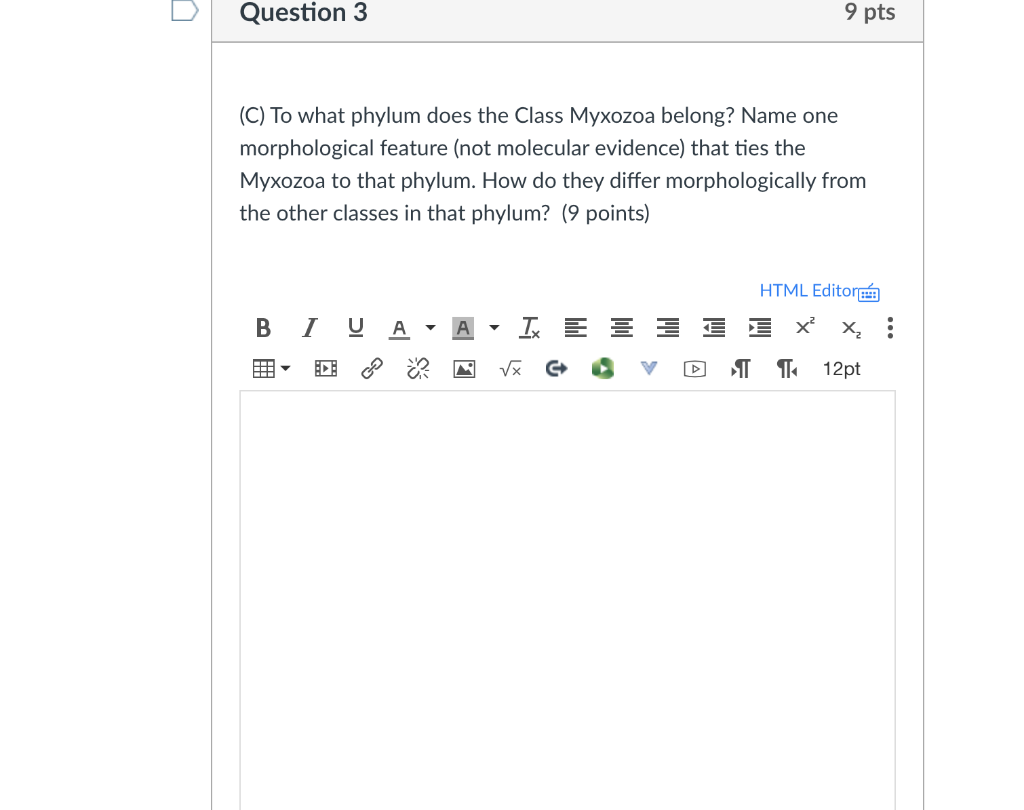Open the math equation editor

[509, 368]
